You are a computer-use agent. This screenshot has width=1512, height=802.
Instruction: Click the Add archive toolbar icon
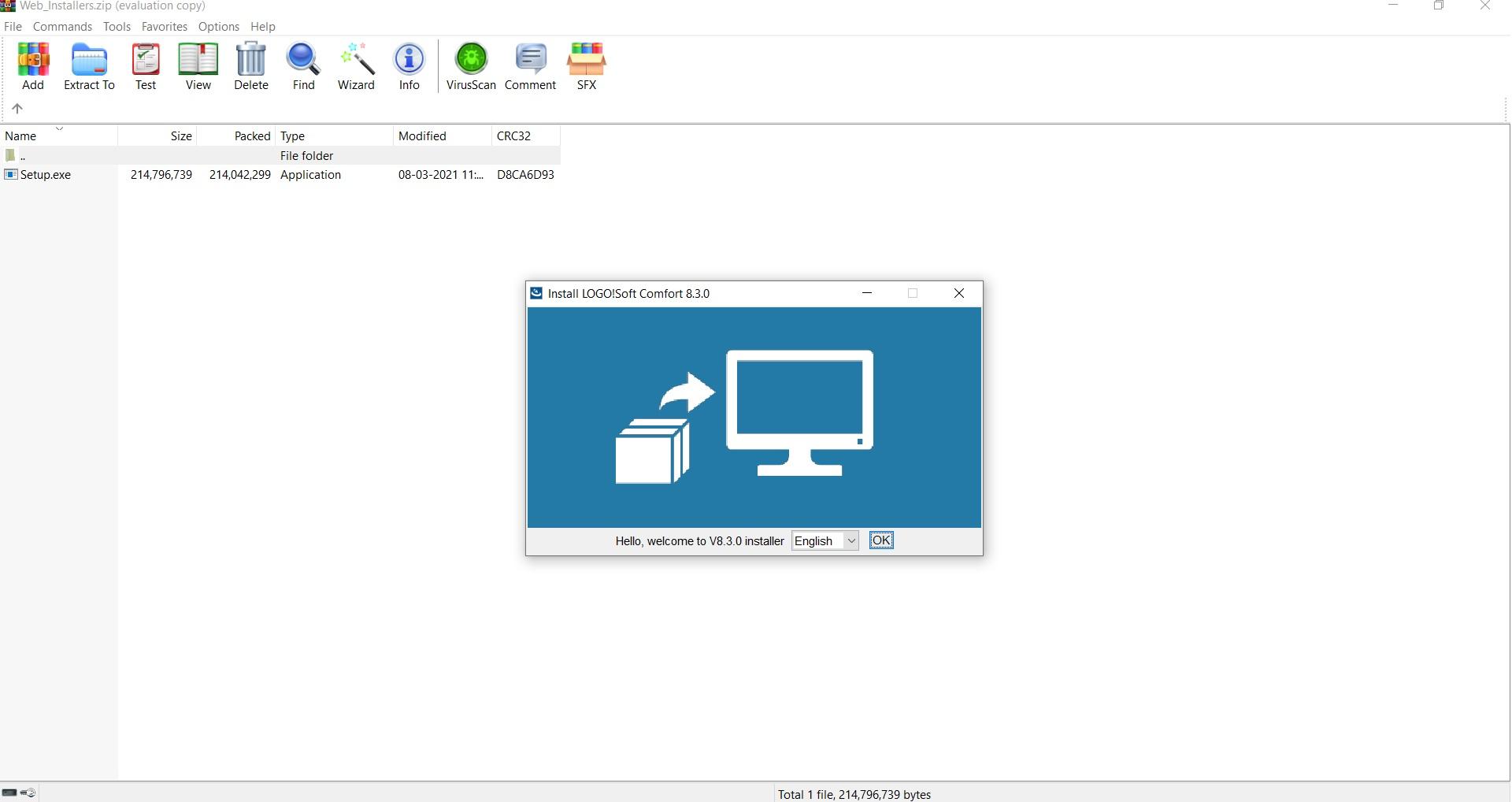(x=33, y=66)
